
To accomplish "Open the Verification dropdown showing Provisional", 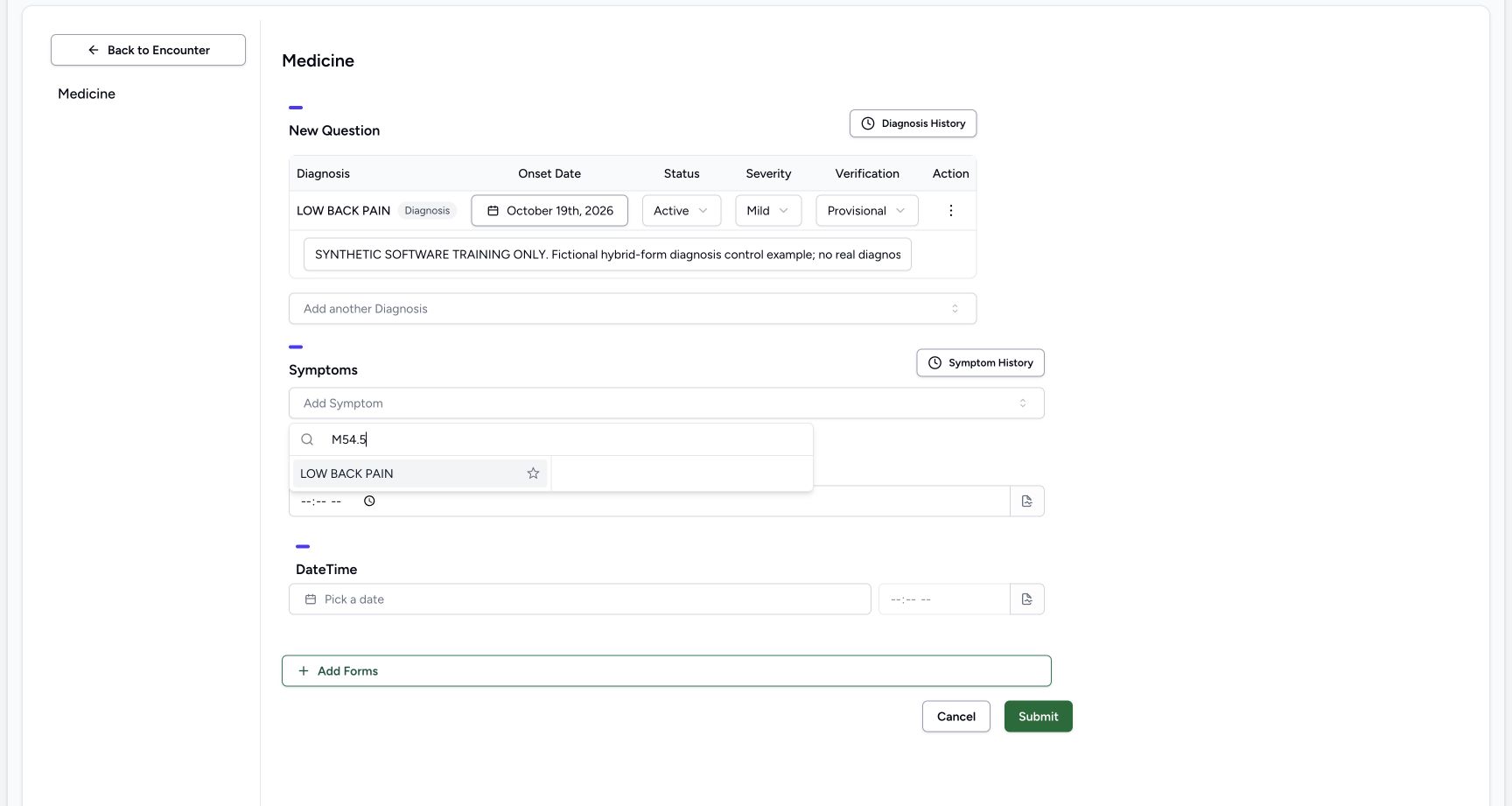I will 867,211.
